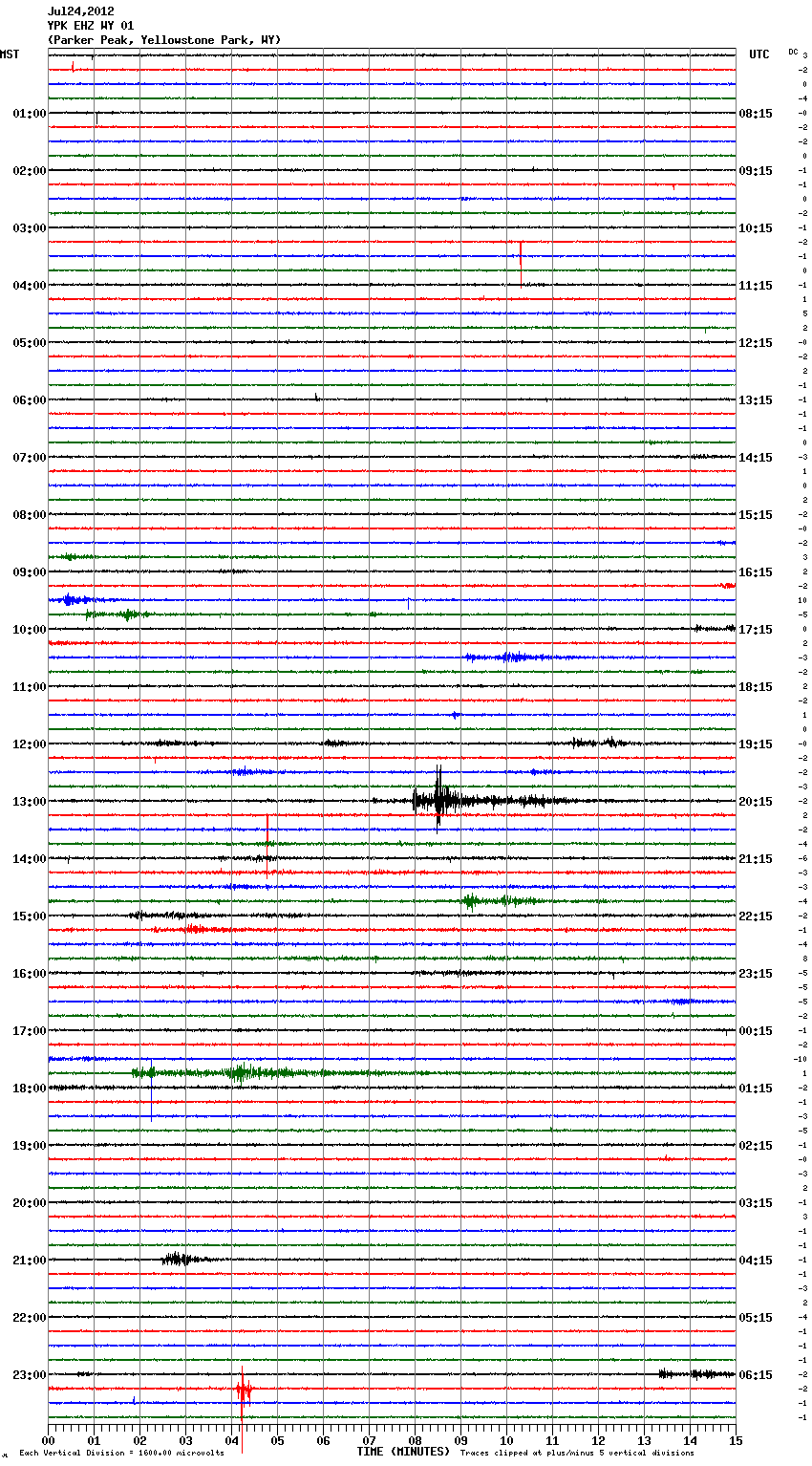Image resolution: width=812 pixels, height=1466 pixels.
Task: Click the 15:15 UTC time label
Action: click(756, 515)
